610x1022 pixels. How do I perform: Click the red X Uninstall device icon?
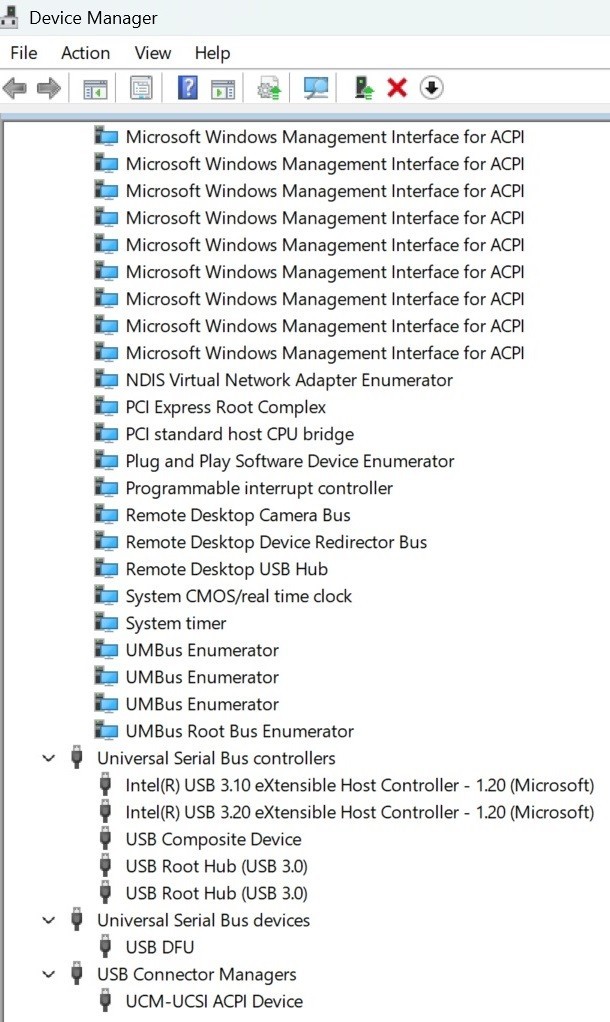click(x=397, y=87)
